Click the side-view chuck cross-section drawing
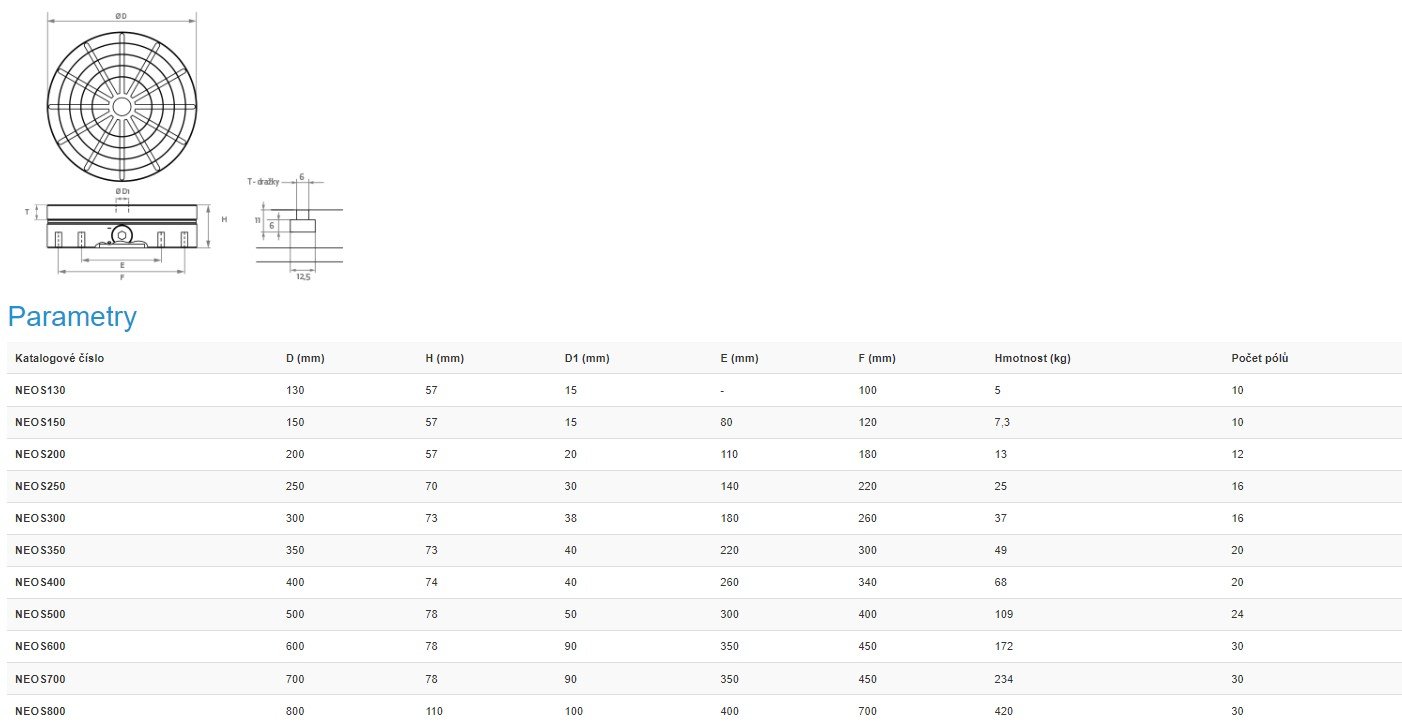The height and width of the screenshot is (725, 1402). (122, 227)
